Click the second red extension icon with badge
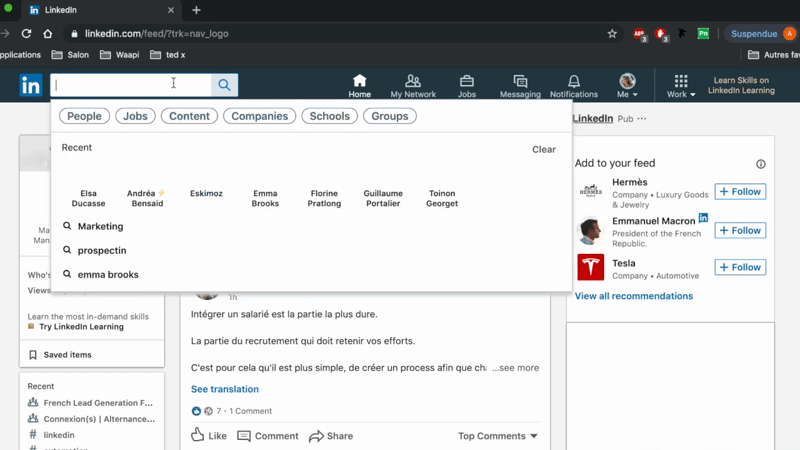This screenshot has width=800, height=450. 662,34
